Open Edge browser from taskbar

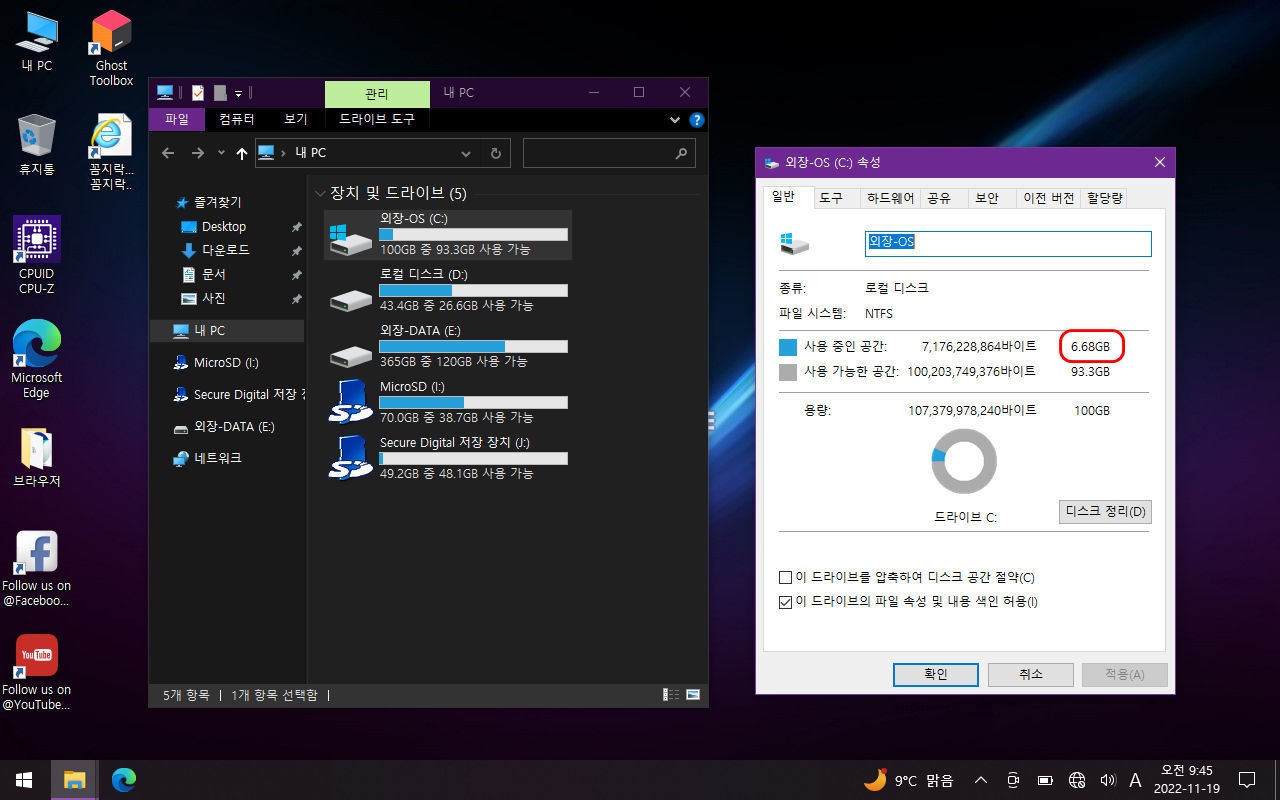[123, 780]
